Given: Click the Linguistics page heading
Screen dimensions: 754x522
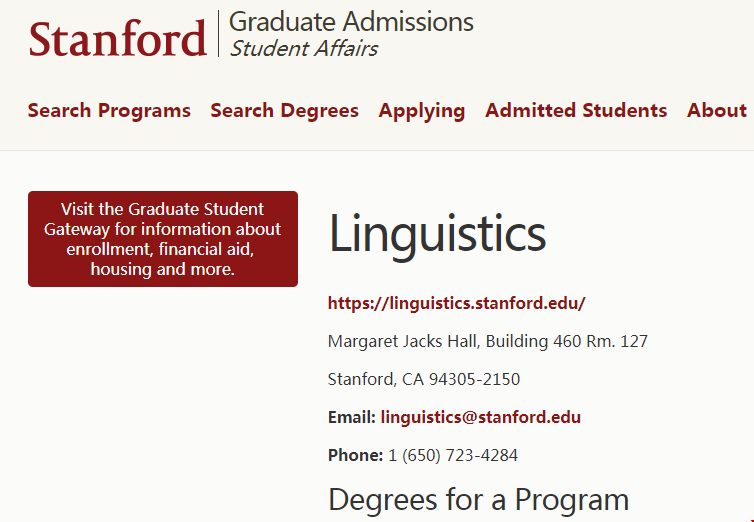Looking at the screenshot, I should (x=437, y=234).
